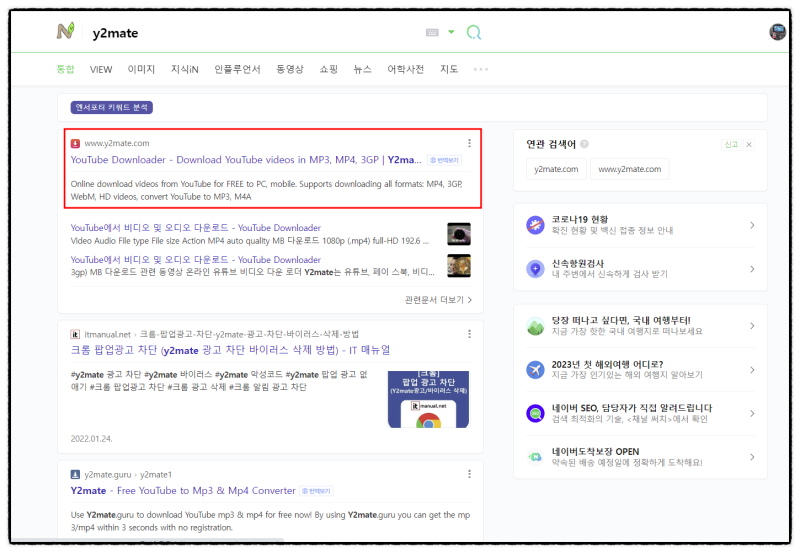
Task: Open Y2mate - Free YouTube to Mp3 link
Action: [x=183, y=491]
